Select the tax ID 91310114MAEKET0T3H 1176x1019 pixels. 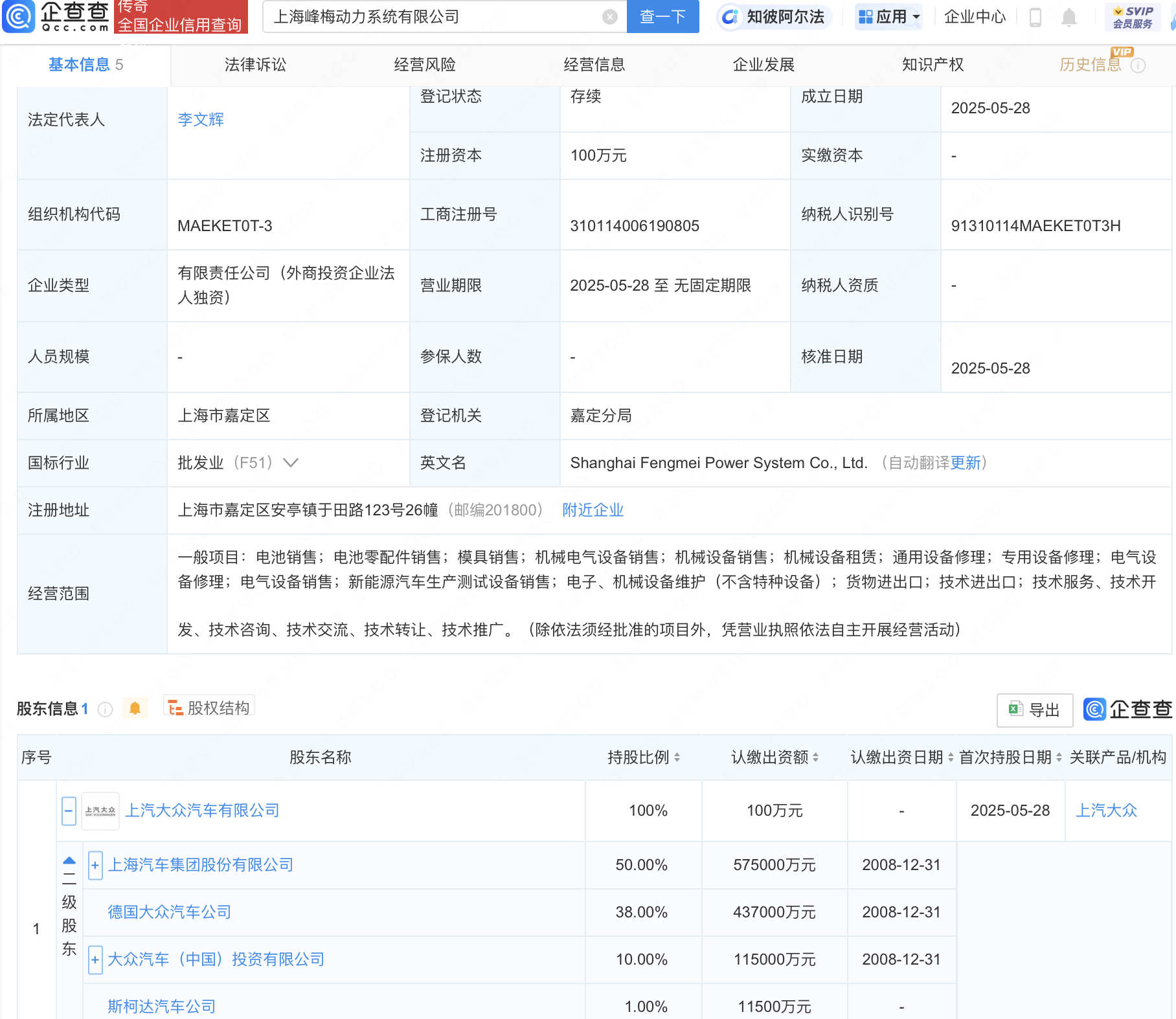click(1035, 226)
